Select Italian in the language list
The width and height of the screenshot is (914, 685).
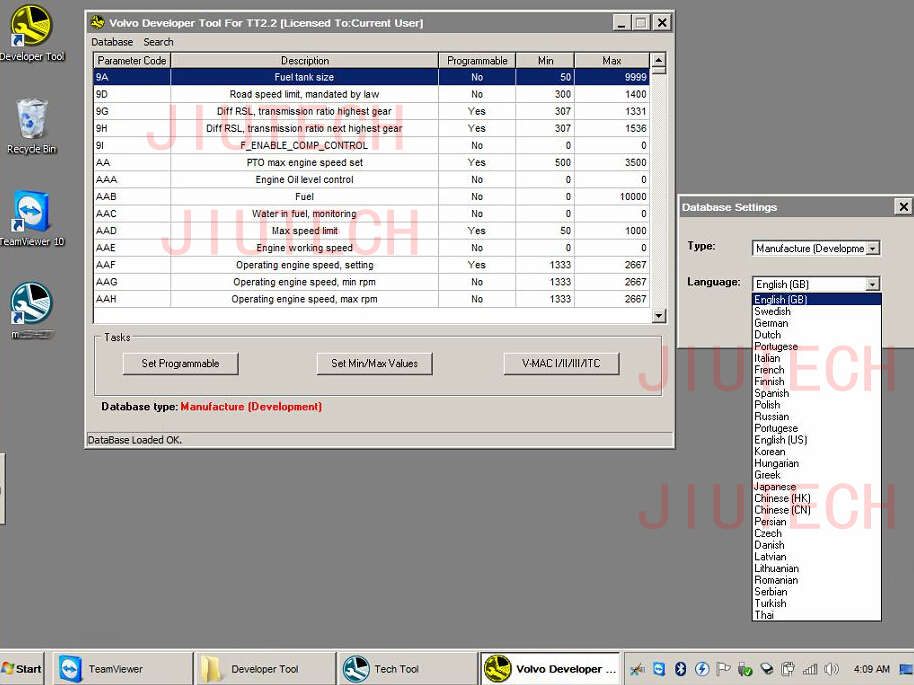click(x=817, y=358)
